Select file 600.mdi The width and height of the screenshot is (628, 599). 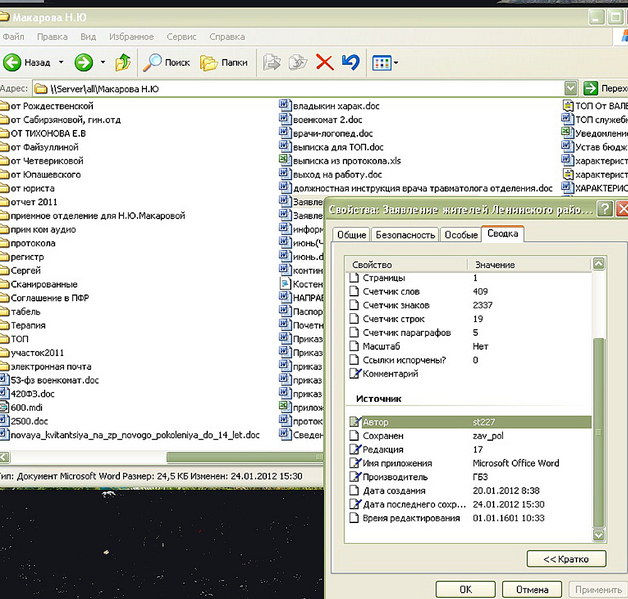click(21, 408)
